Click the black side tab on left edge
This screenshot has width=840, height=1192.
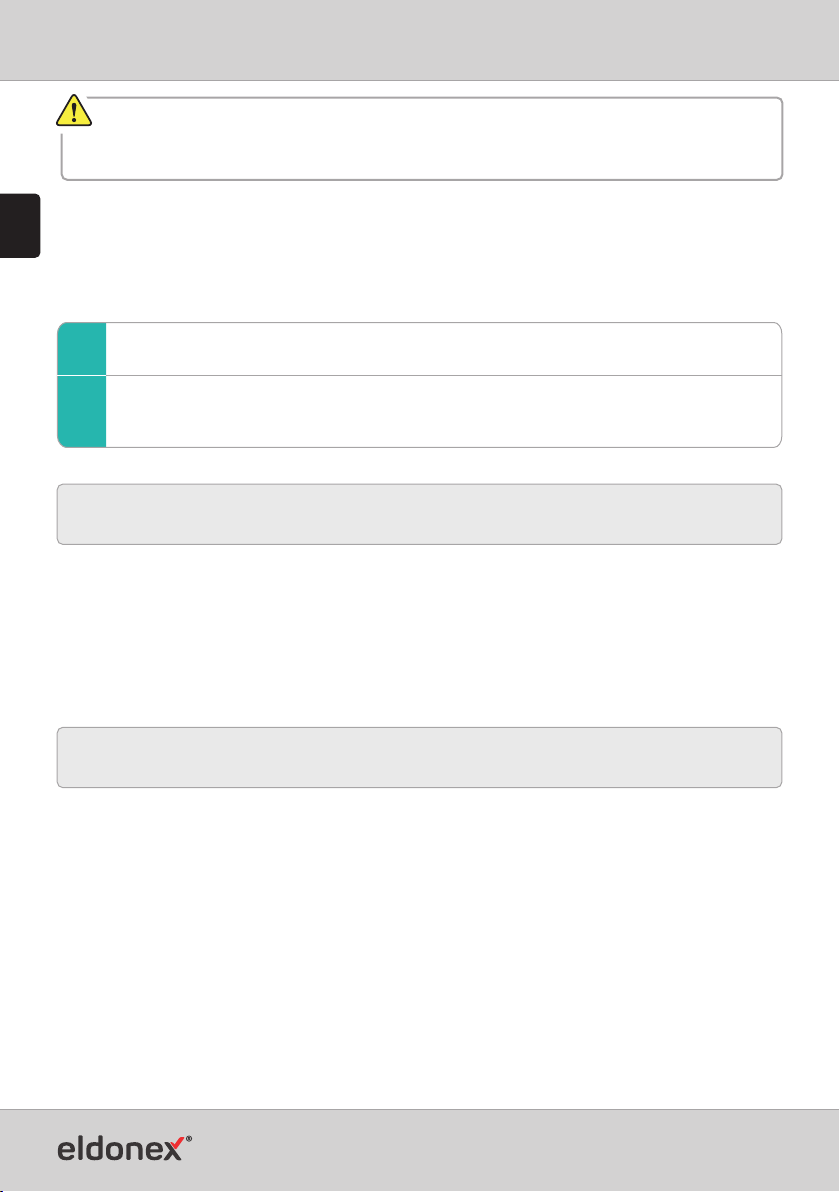[20, 226]
